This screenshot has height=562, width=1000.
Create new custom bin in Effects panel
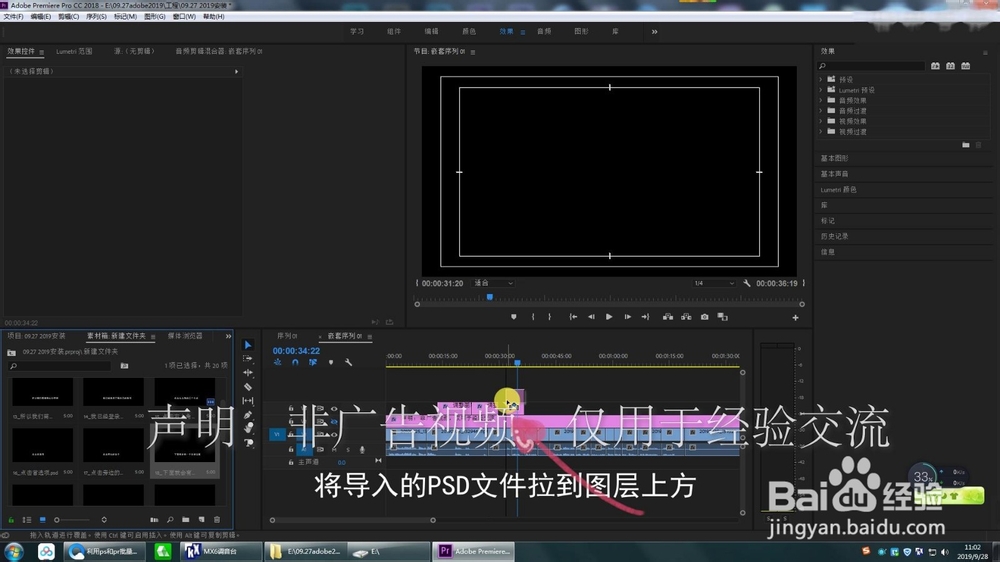pos(966,145)
